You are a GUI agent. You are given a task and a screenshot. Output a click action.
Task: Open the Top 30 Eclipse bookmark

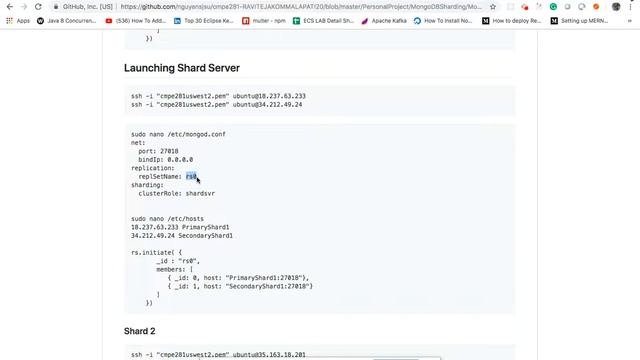click(x=204, y=21)
